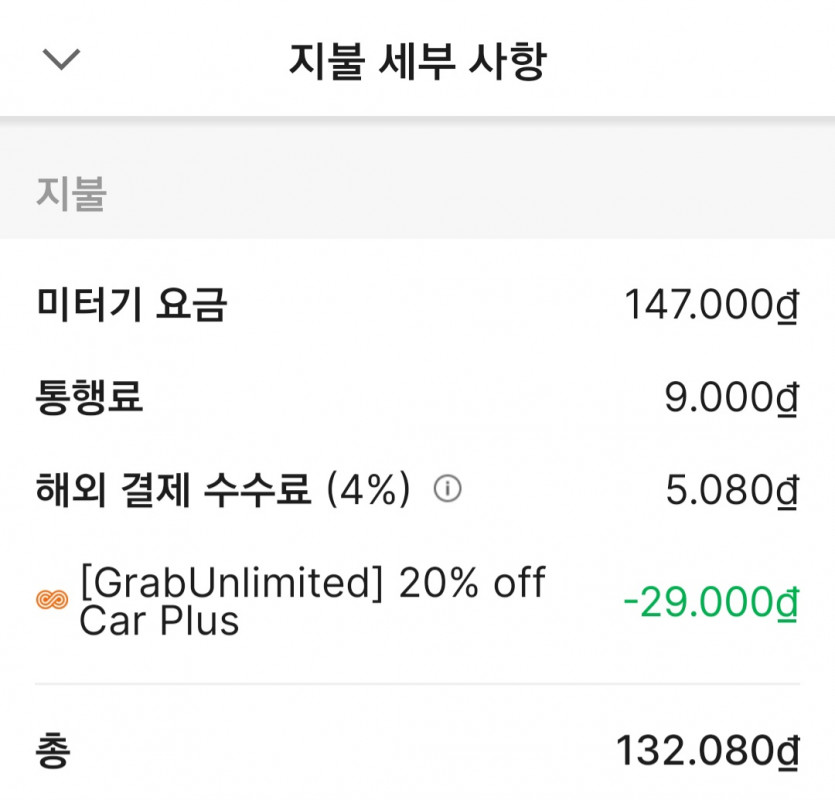Click the 147.000₫ meter fare amount
The height and width of the screenshot is (800, 835).
tap(711, 305)
